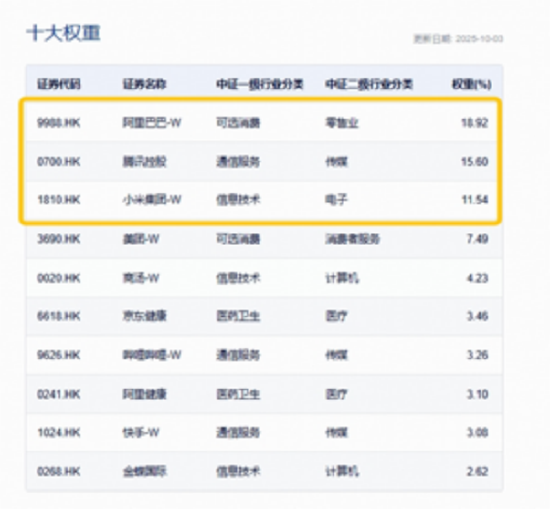Click the weight value 3.08
550x509 pixels.
(x=477, y=433)
